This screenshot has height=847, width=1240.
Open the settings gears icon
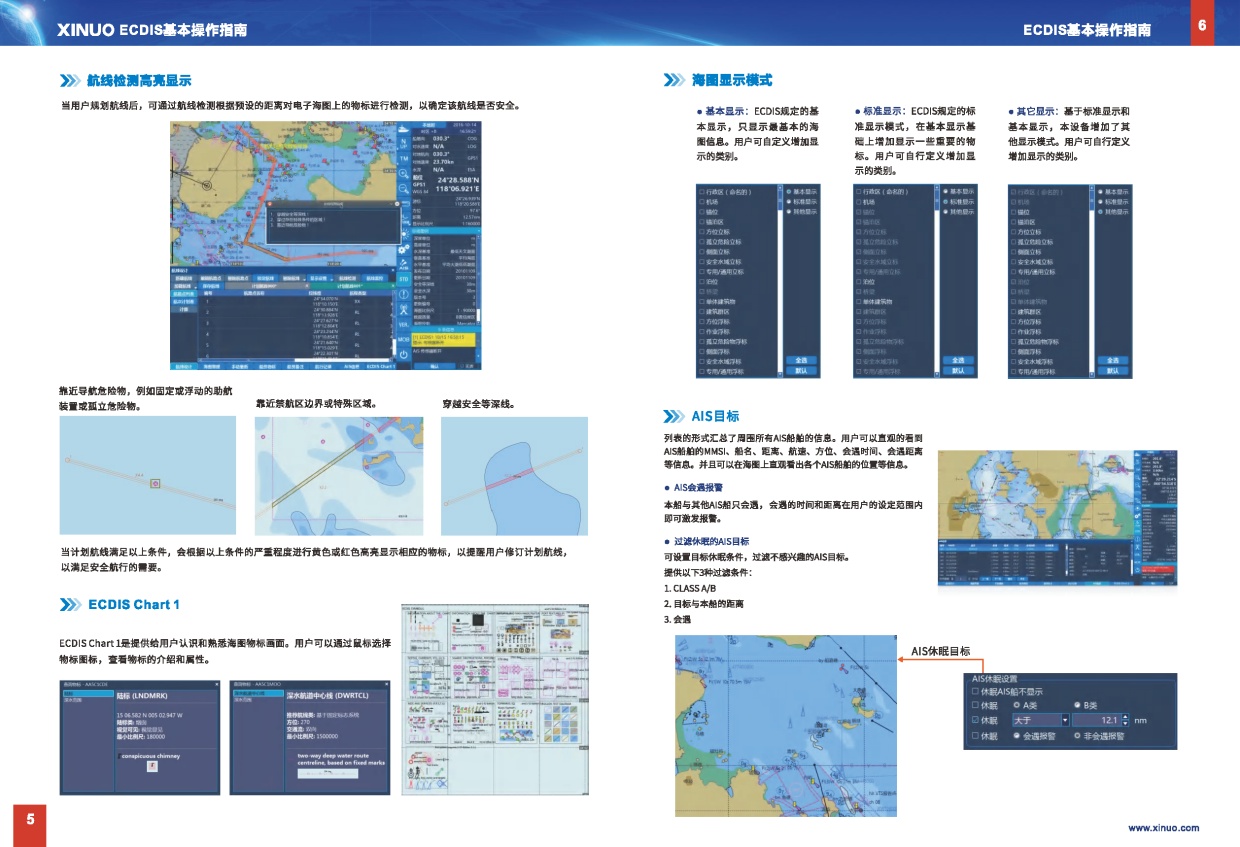pyautogui.click(x=403, y=249)
